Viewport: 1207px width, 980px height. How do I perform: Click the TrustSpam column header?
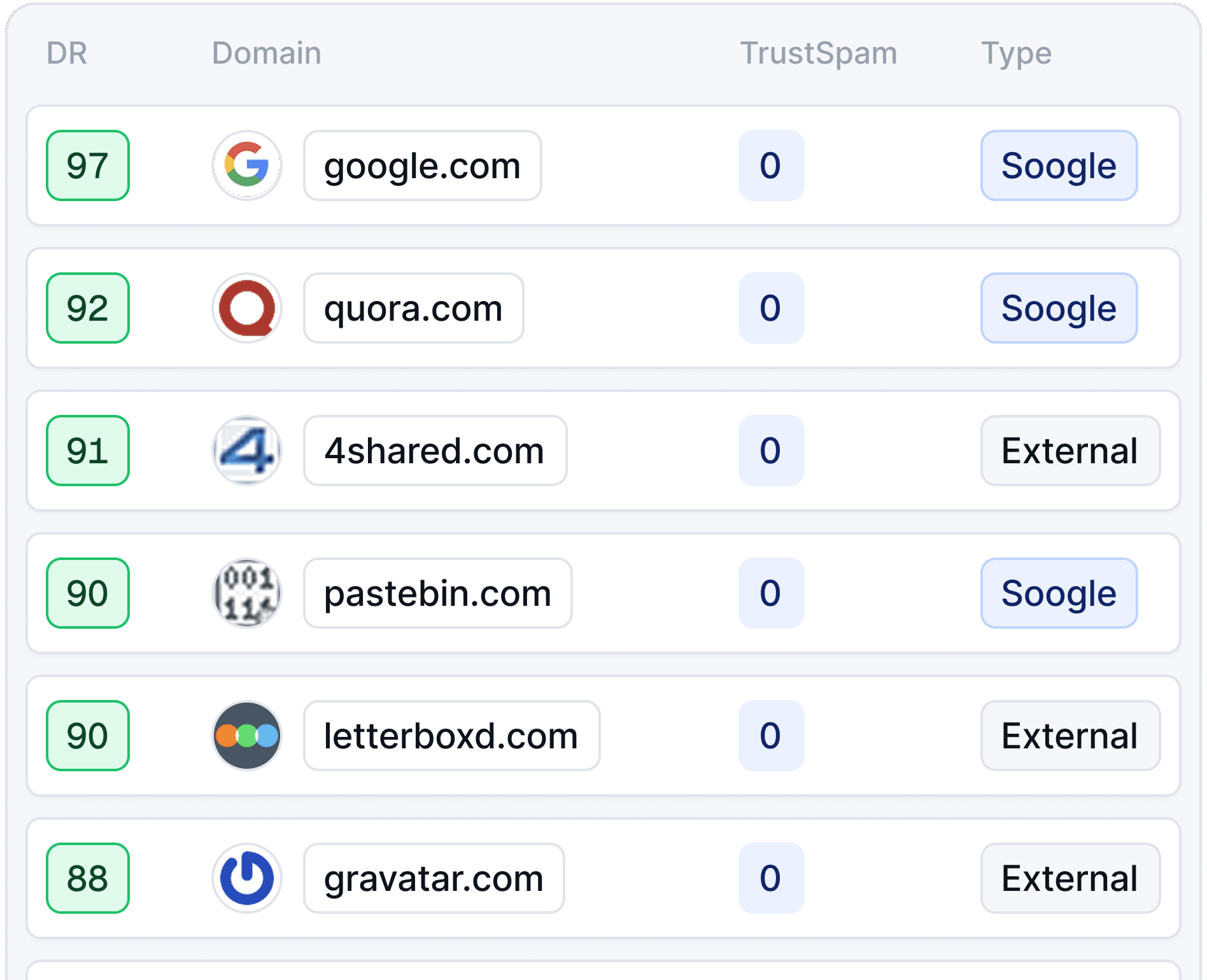819,53
